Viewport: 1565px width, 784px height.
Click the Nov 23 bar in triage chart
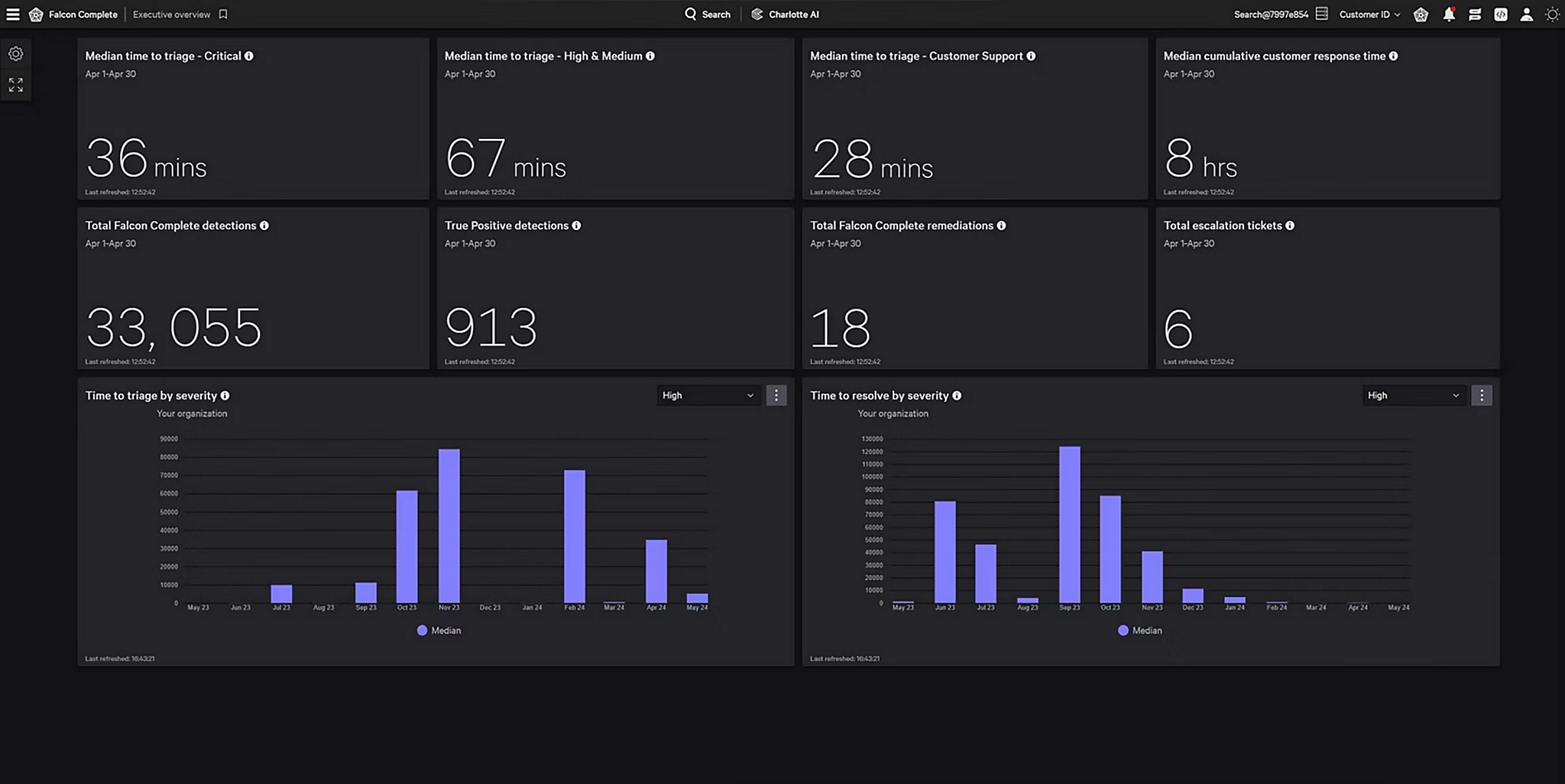pos(449,526)
